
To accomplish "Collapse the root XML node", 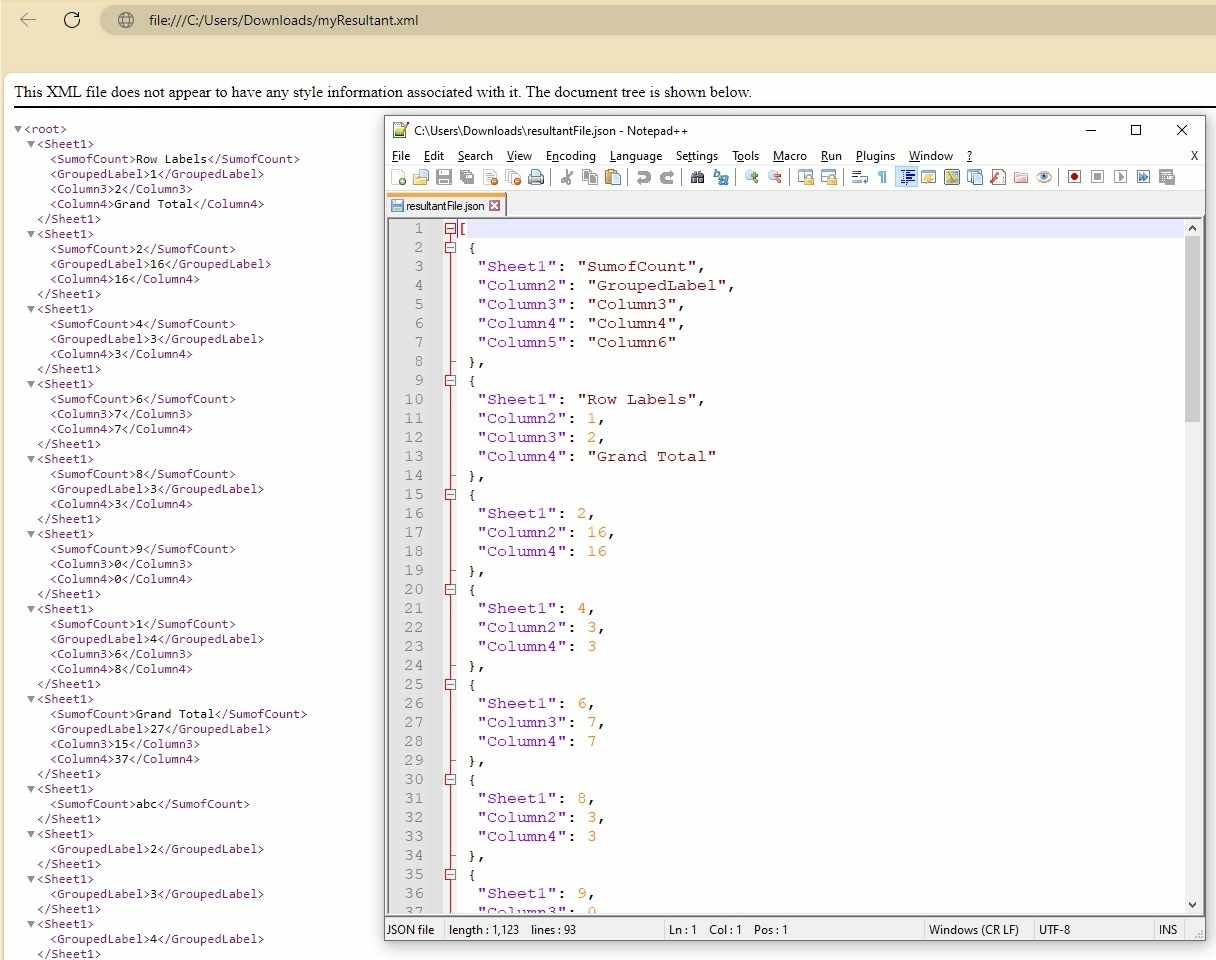I will tap(18, 129).
